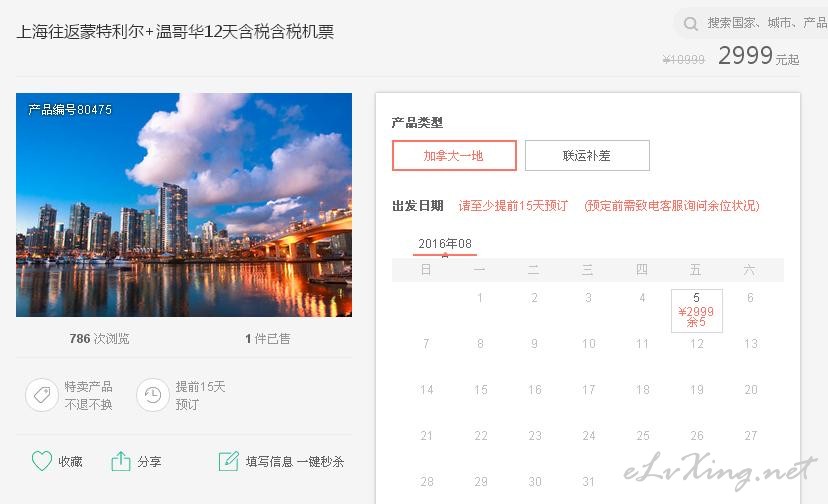
Task: Click the search magnifier icon
Action: (691, 24)
